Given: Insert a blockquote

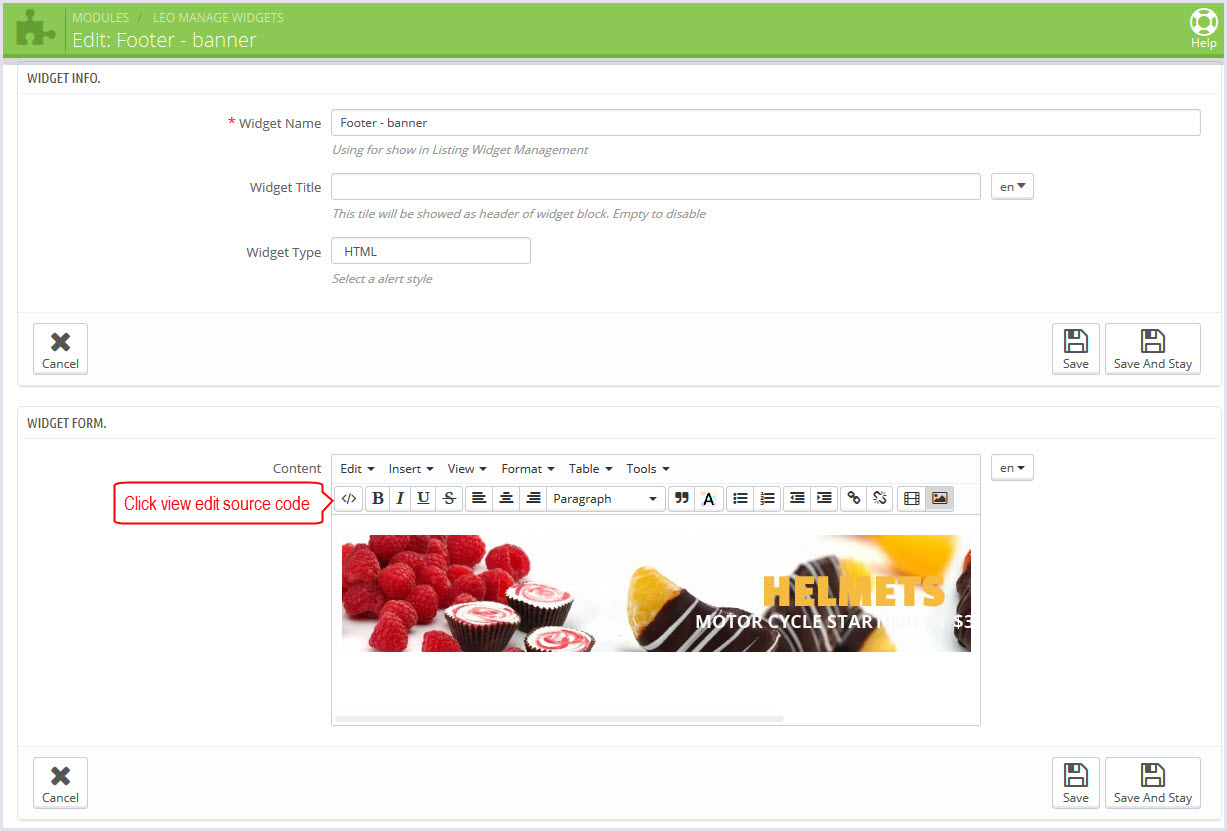Looking at the screenshot, I should coord(682,498).
